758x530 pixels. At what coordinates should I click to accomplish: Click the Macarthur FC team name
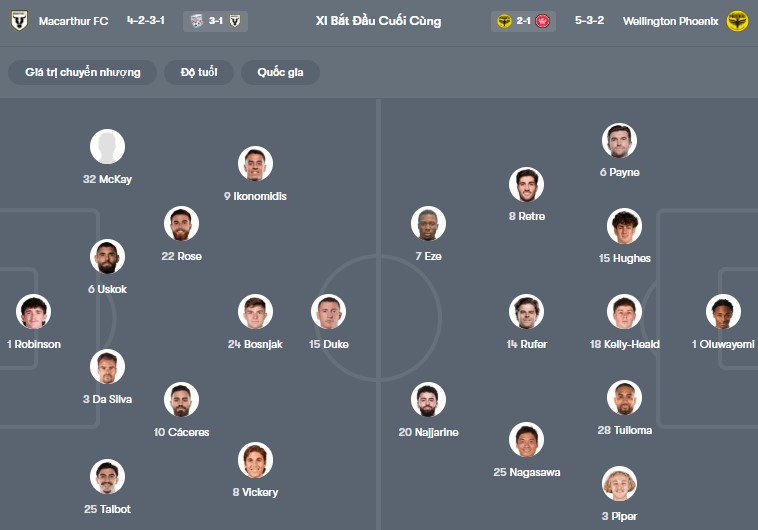coord(74,20)
